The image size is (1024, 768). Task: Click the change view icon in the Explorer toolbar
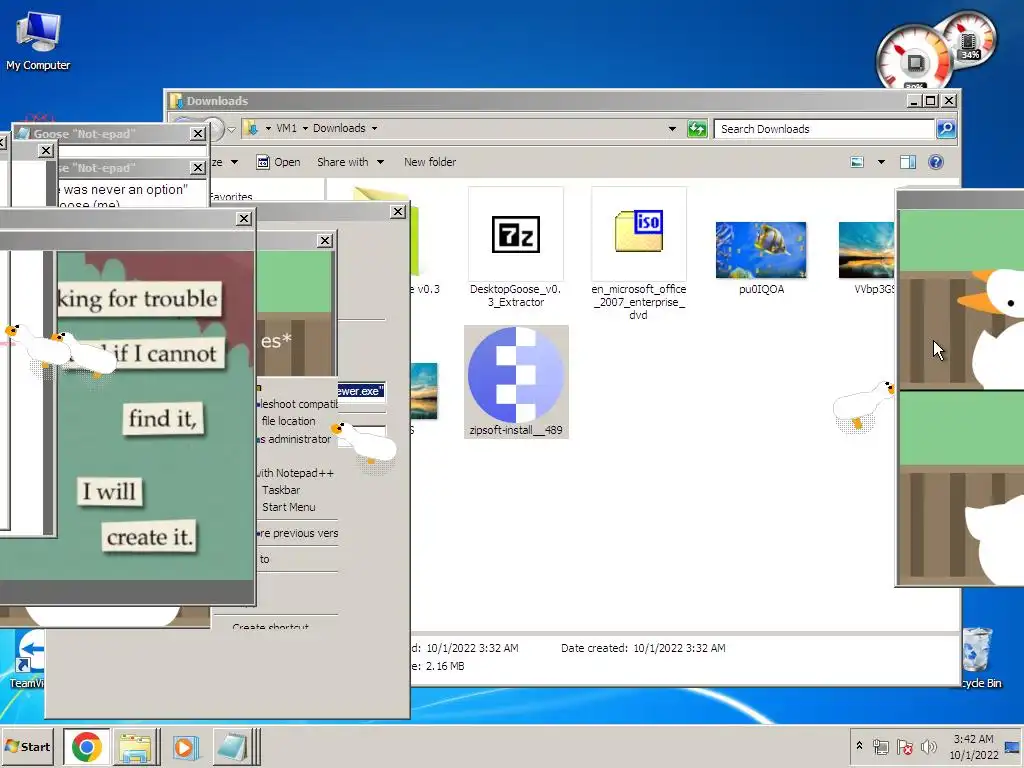pos(857,162)
